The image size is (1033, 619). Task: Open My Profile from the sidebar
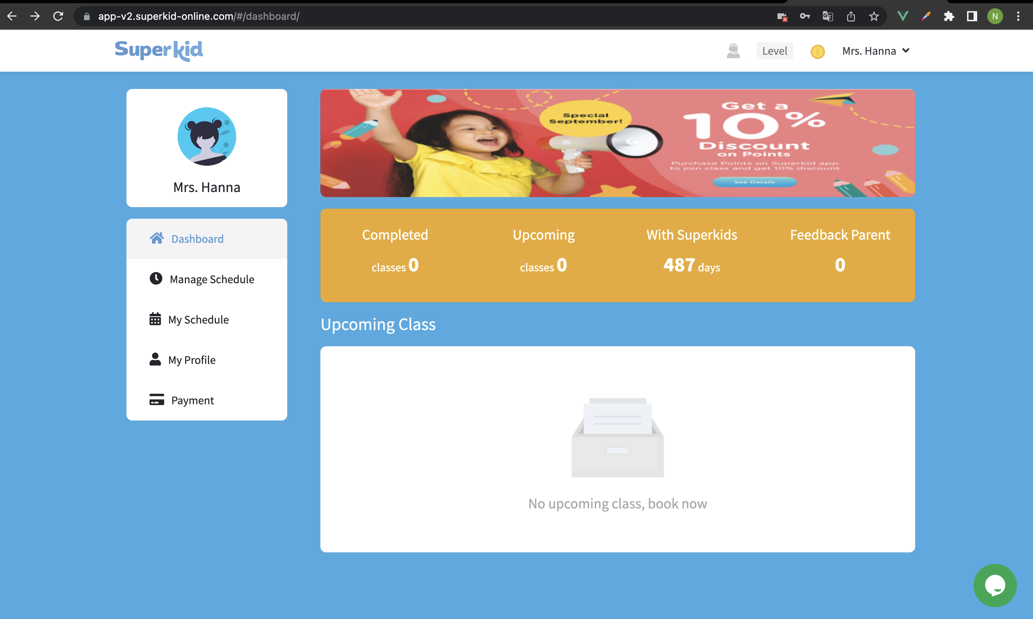coord(191,360)
